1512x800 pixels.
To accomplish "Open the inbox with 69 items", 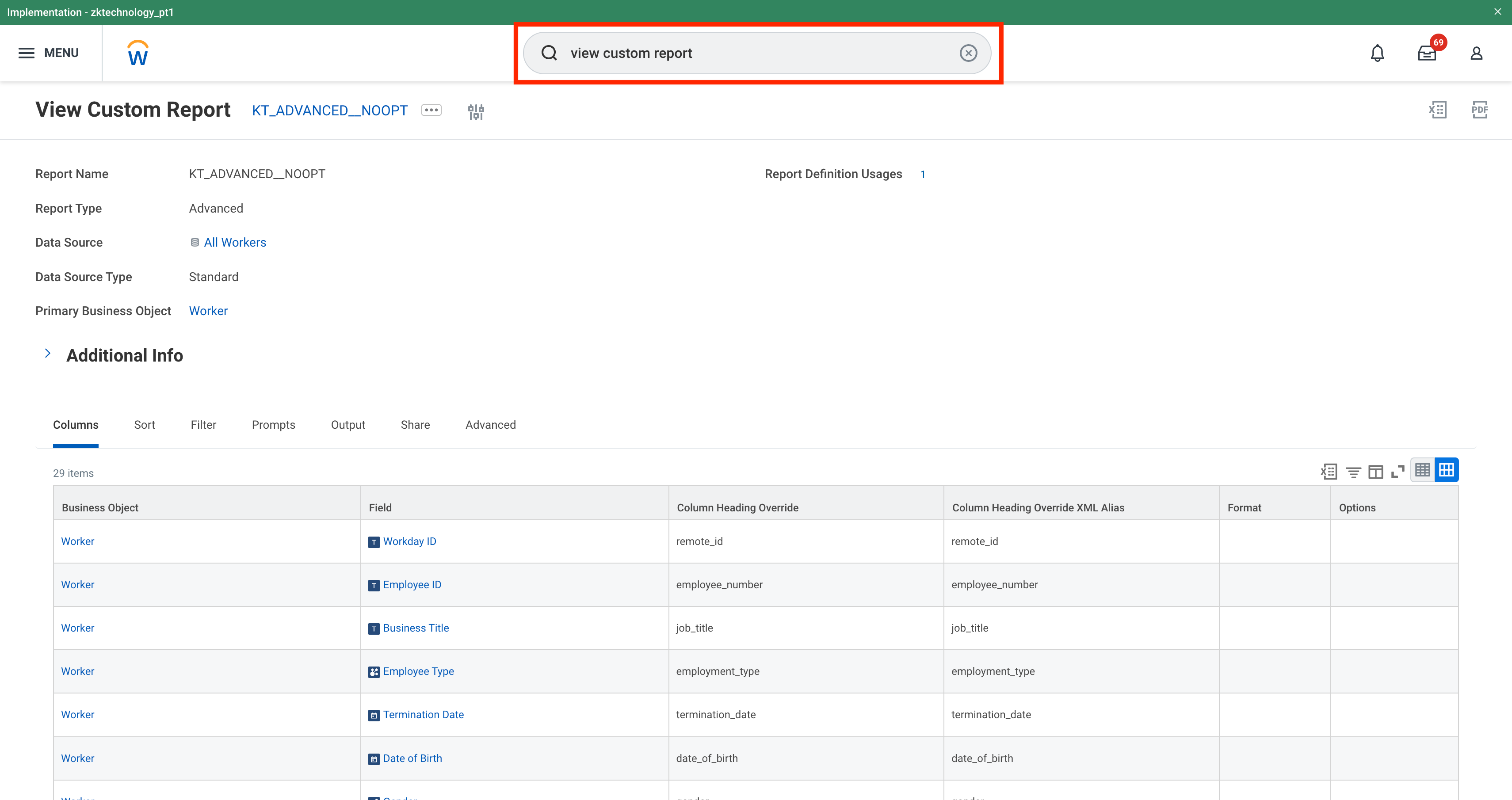I will click(1426, 53).
